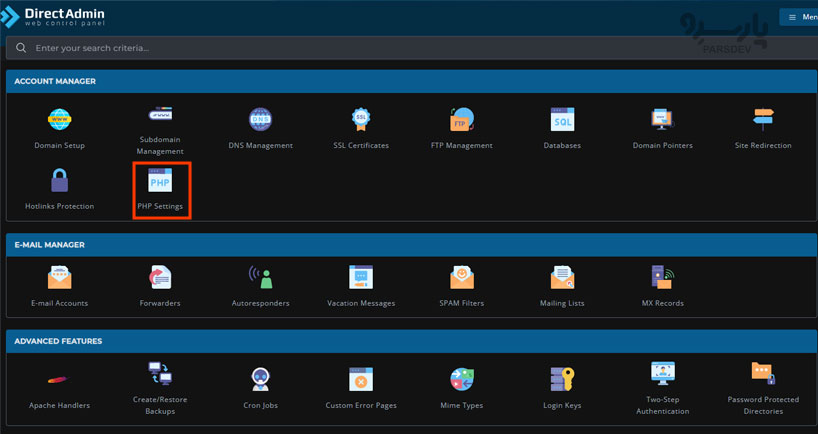
Task: Open Mailing Lists icon
Action: coord(562,278)
